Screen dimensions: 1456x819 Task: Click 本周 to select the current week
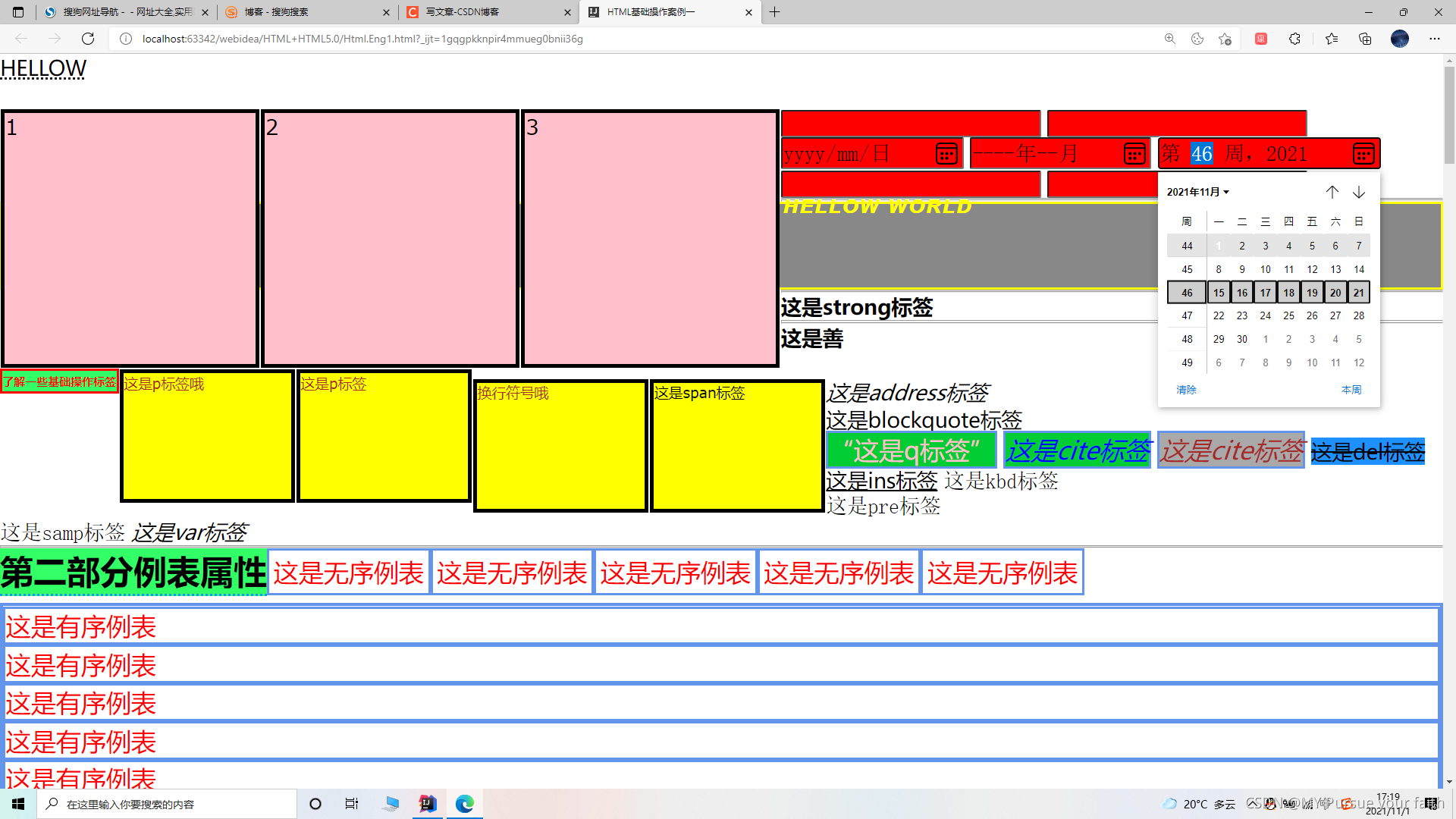[1351, 390]
